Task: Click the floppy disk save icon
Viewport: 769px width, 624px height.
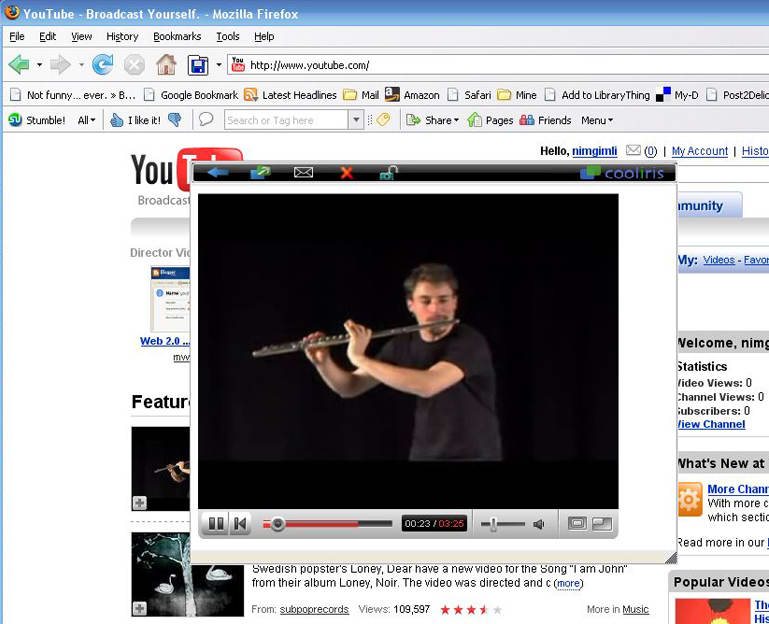Action: pos(198,65)
